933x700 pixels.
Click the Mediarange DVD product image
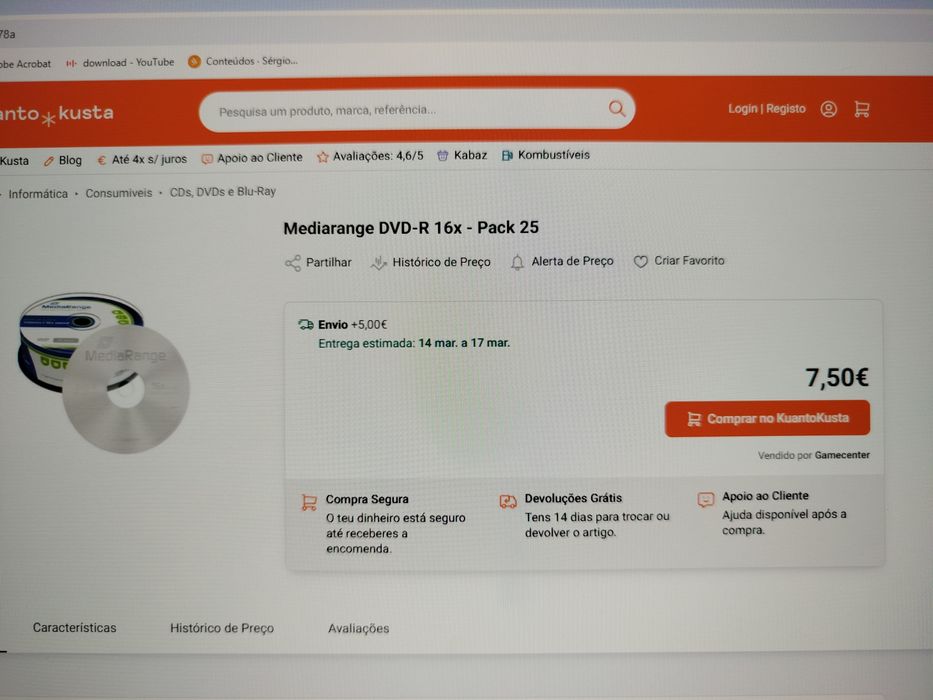tap(104, 373)
